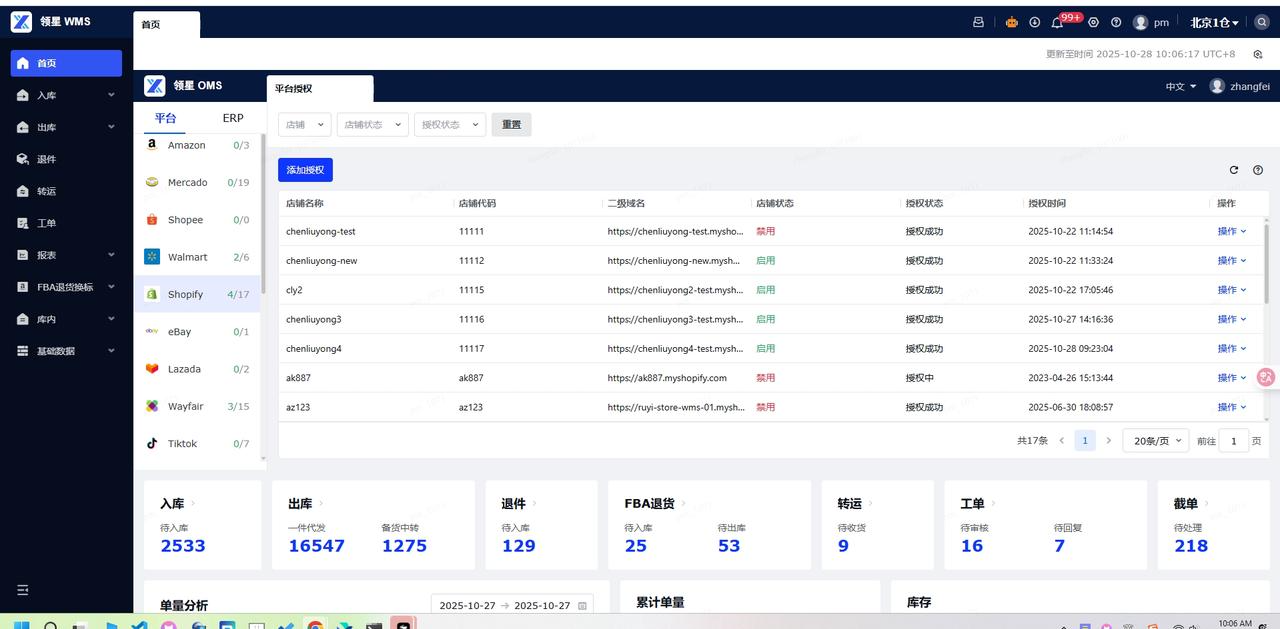Click 截单 待处理 count 218

pyautogui.click(x=1191, y=546)
